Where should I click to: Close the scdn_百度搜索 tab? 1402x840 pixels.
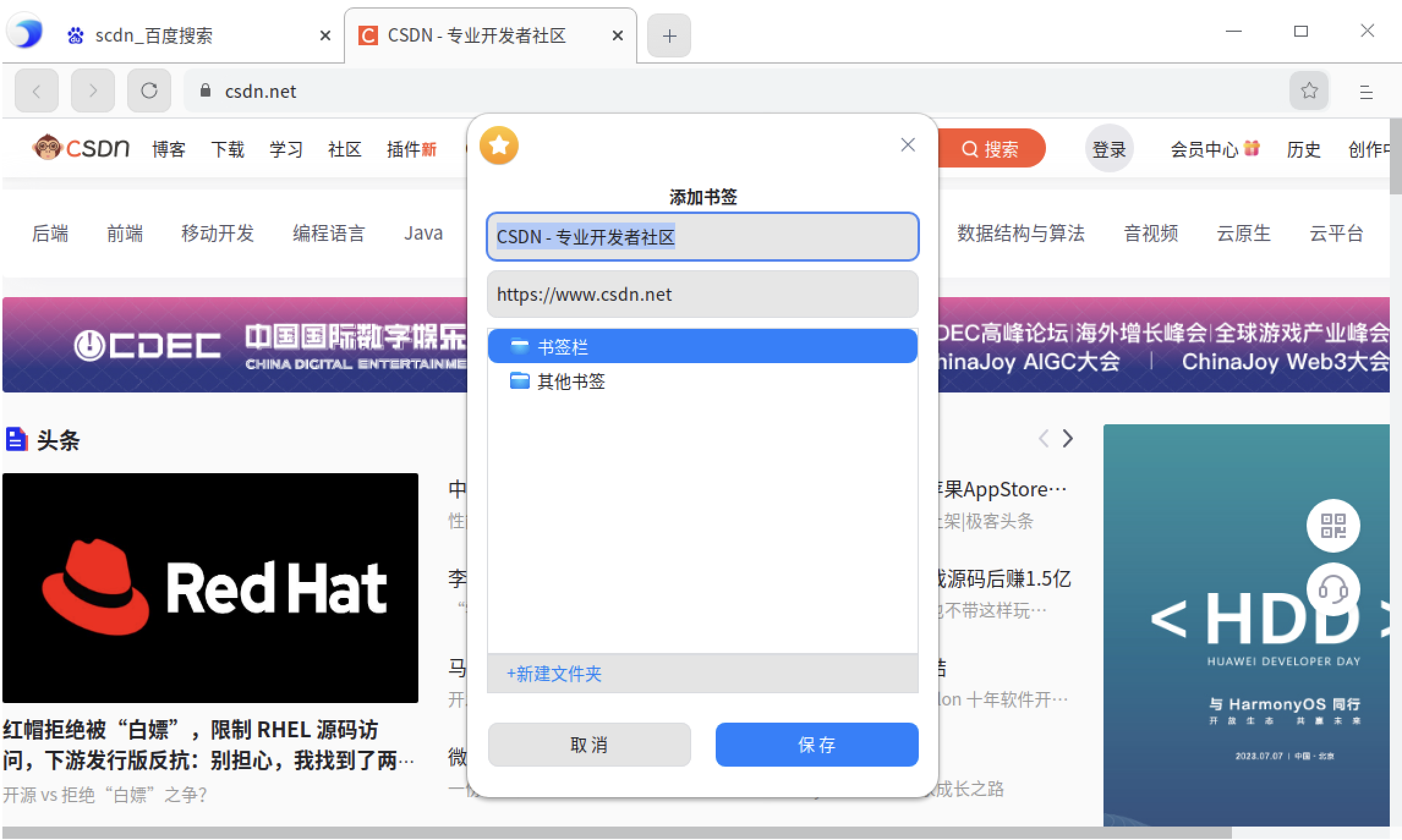click(x=325, y=36)
